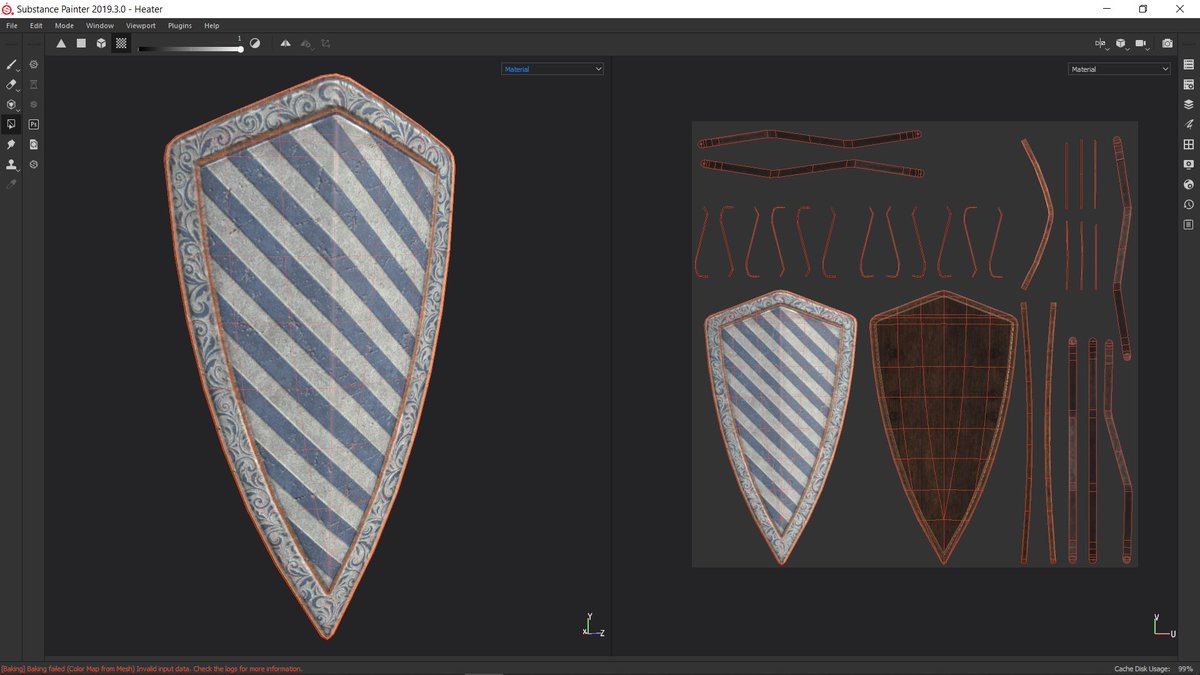Screen dimensions: 1200x675
Task: Click bottom Substance plugin icon in second column
Action: (33, 164)
